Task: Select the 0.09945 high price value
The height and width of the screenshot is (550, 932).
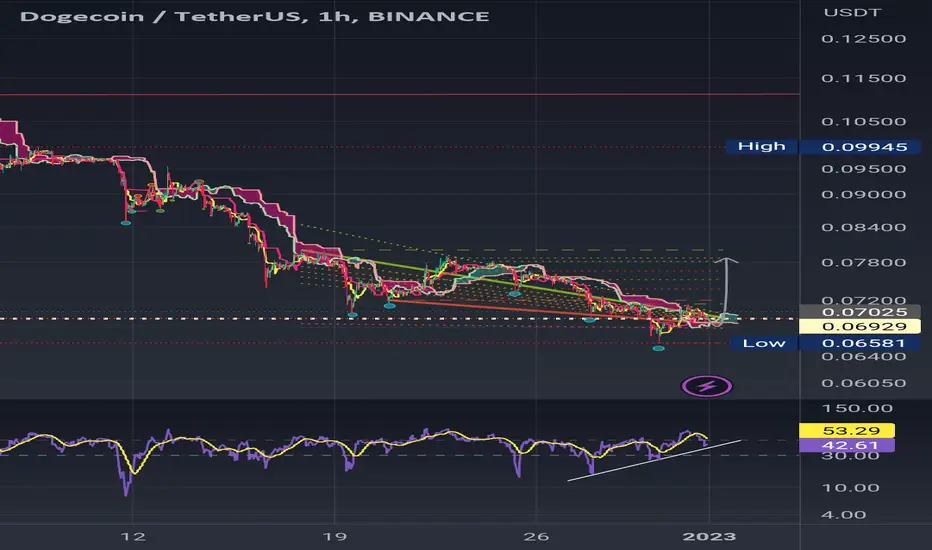Action: click(864, 147)
